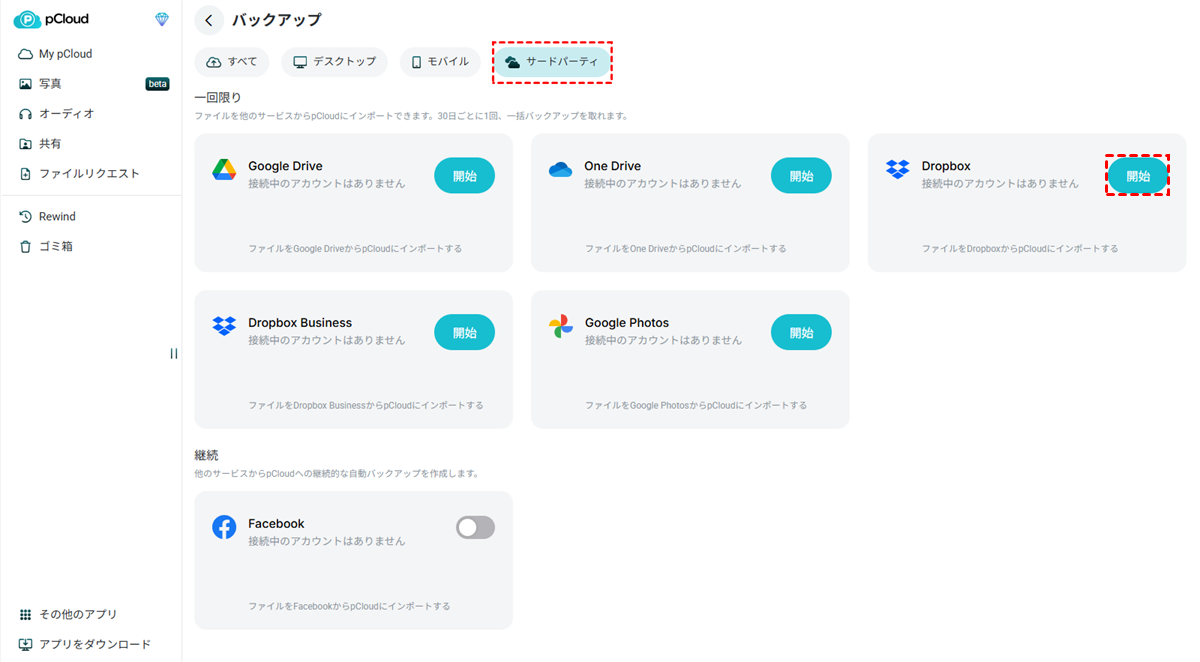The width and height of the screenshot is (1200, 662).
Task: Click the cloud icon in サードパーティ
Action: (x=512, y=62)
